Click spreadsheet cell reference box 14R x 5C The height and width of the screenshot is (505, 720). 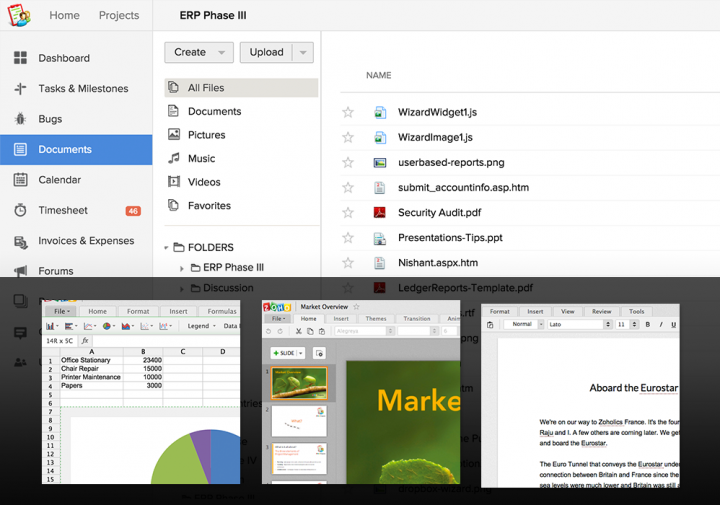click(x=60, y=341)
